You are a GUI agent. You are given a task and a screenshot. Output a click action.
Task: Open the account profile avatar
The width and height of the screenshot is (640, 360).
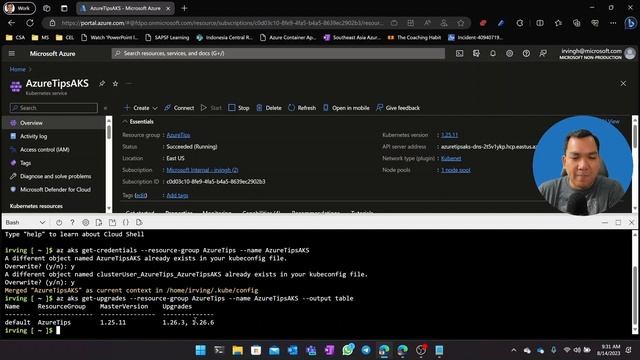click(x=630, y=53)
